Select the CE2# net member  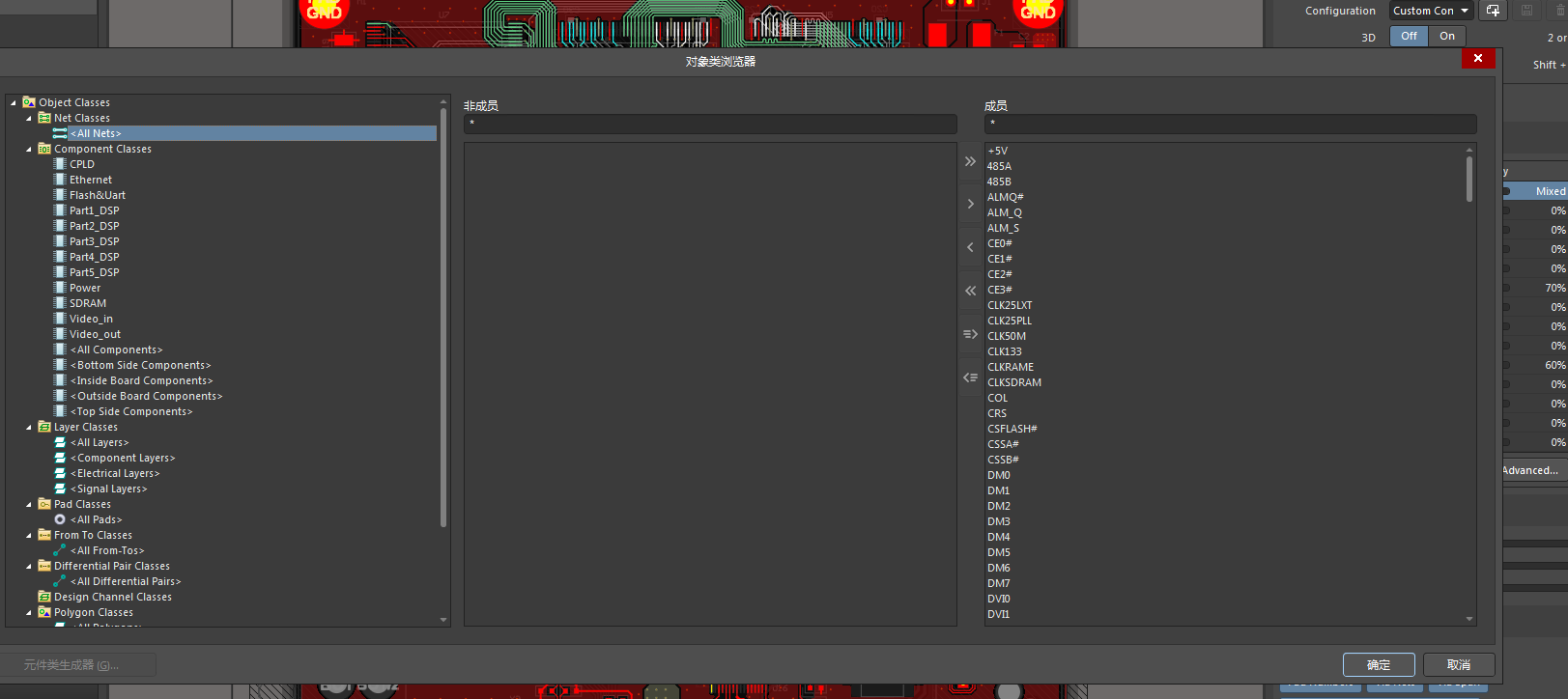[999, 274]
